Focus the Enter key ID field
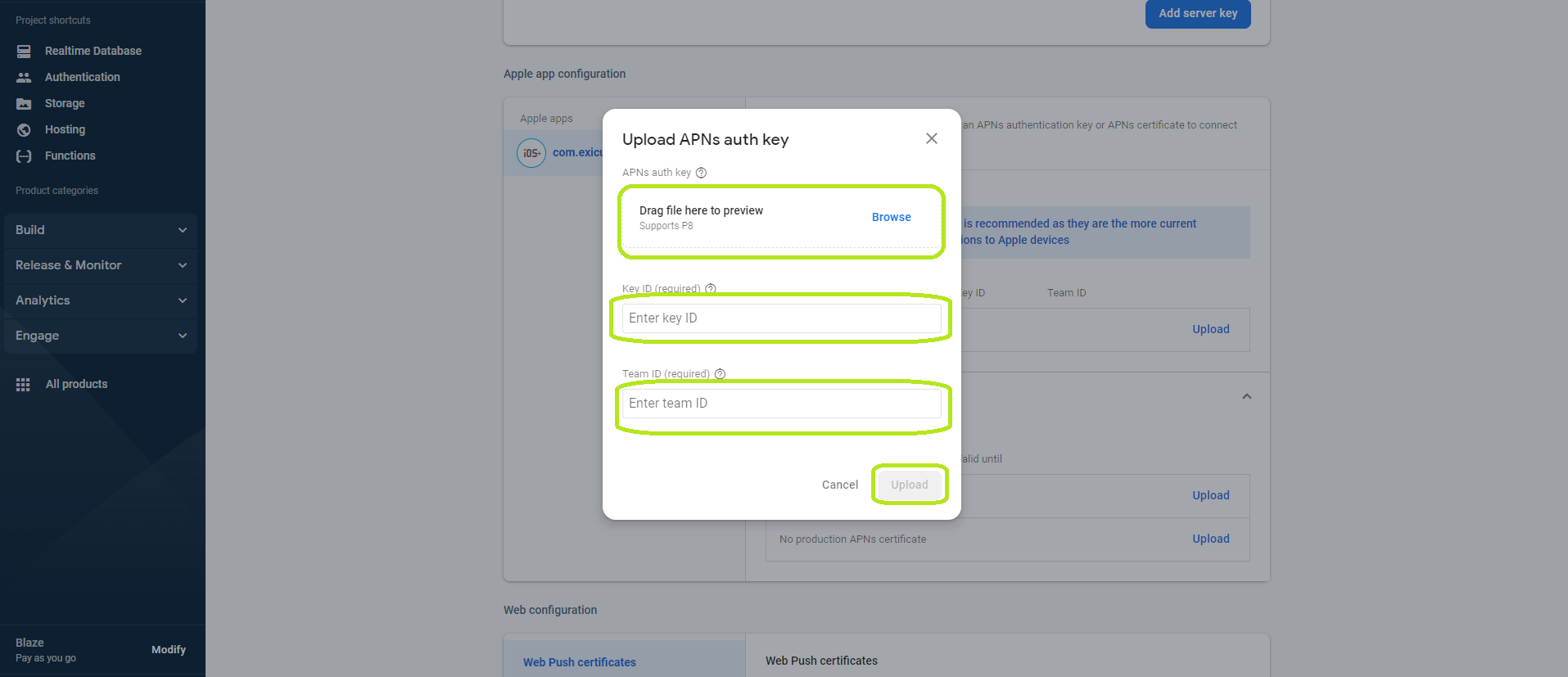1568x677 pixels. pyautogui.click(x=781, y=318)
